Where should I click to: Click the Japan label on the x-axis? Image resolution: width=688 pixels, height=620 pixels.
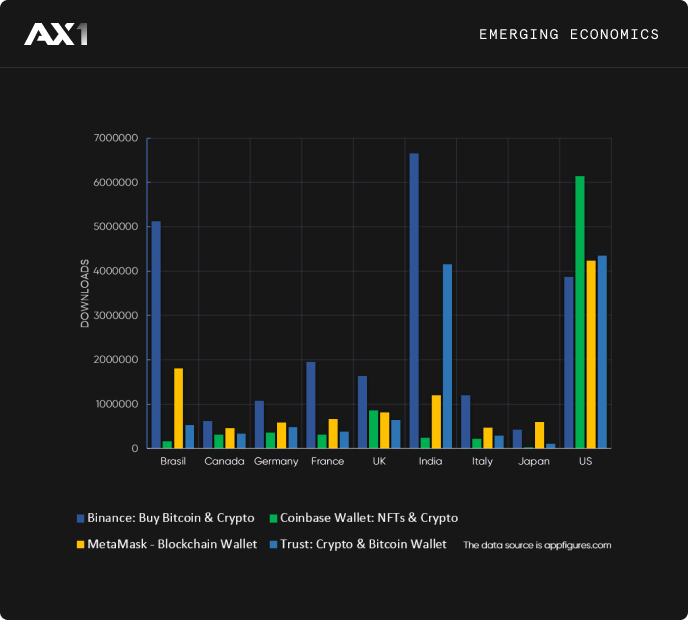[534, 462]
